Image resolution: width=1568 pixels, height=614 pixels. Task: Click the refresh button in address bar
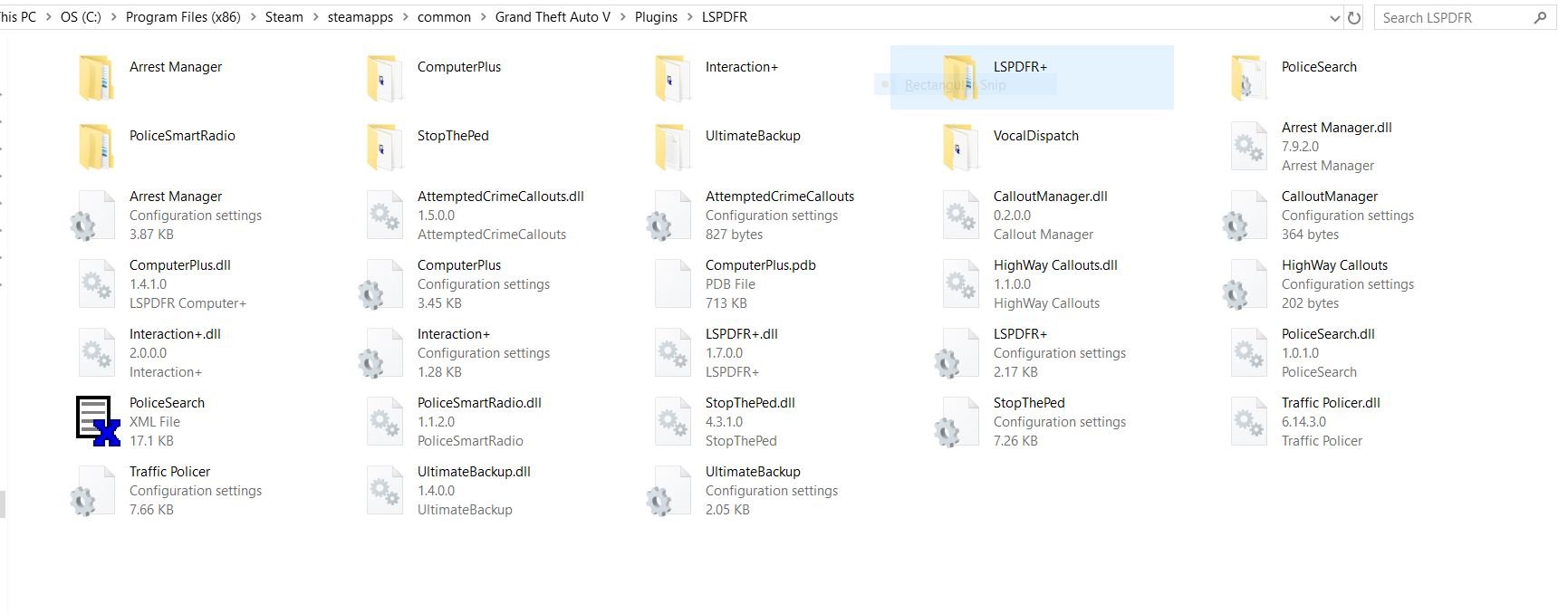click(1354, 17)
